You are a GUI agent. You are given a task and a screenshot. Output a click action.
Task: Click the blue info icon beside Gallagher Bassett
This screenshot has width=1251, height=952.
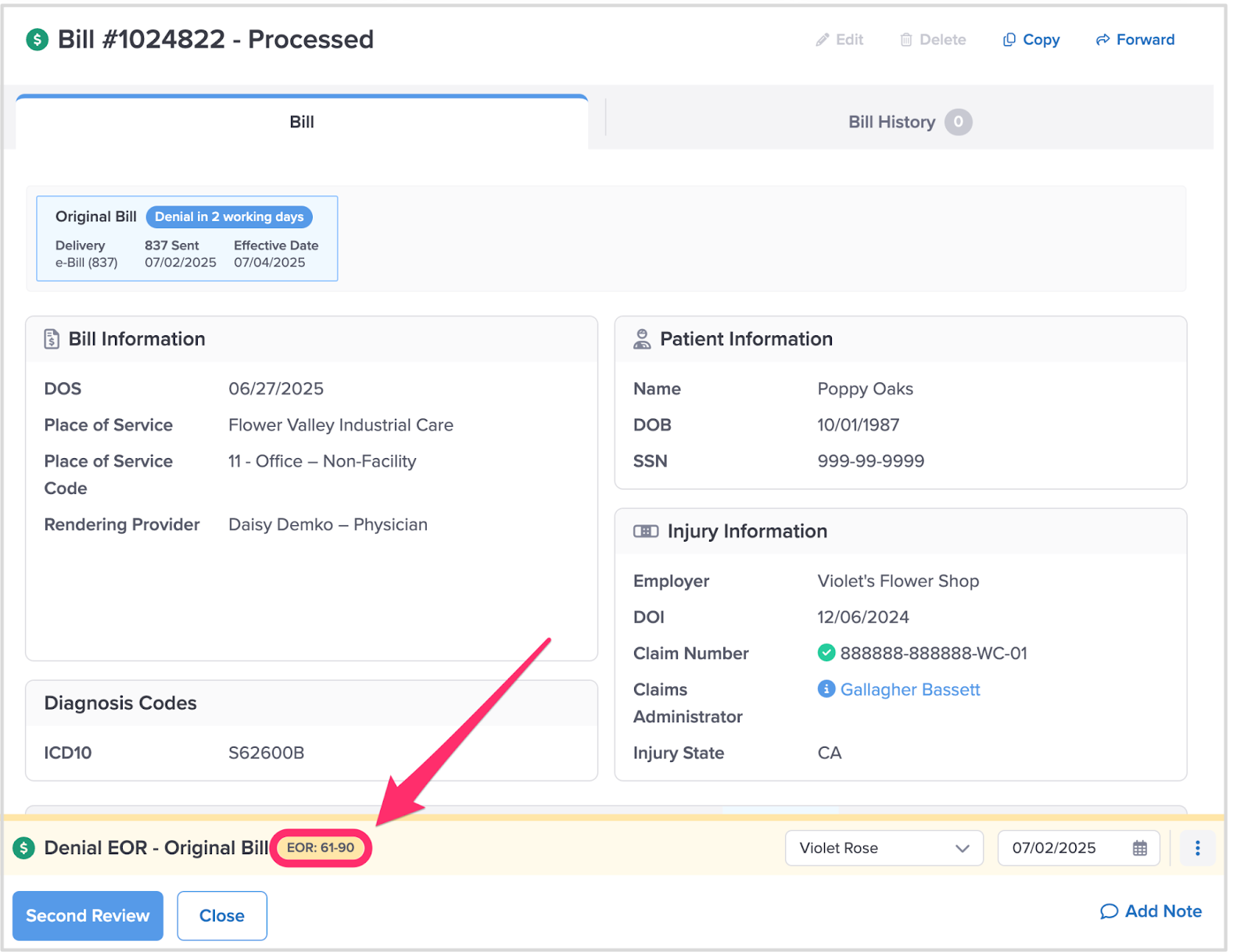pyautogui.click(x=826, y=689)
